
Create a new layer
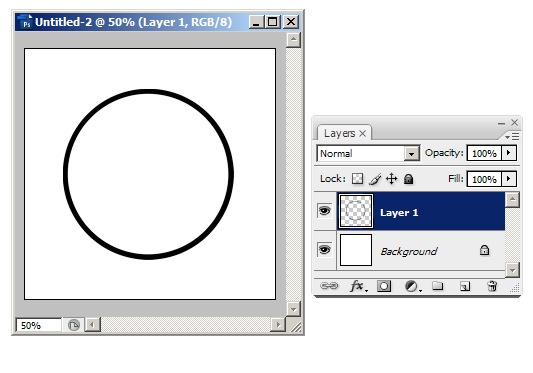point(465,286)
